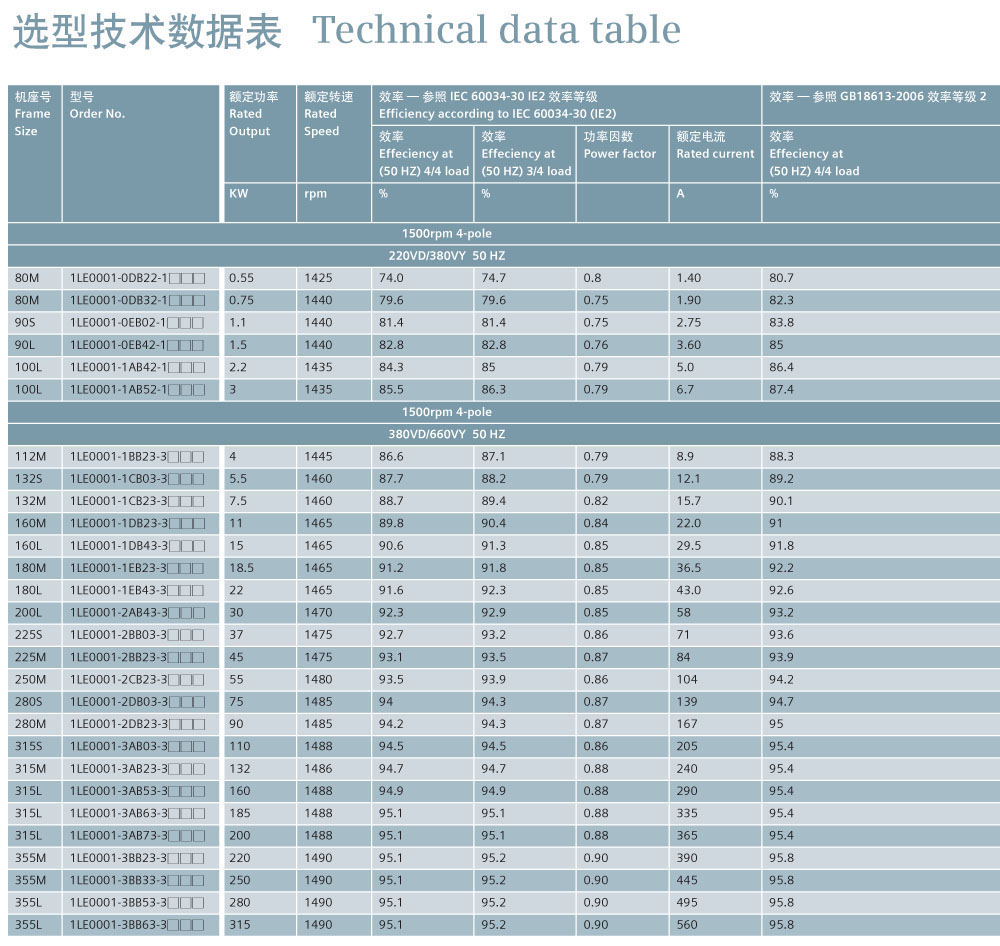This screenshot has width=1000, height=946.
Task: Select order number 1LE0001-0EB42-1
Action: pos(137,344)
